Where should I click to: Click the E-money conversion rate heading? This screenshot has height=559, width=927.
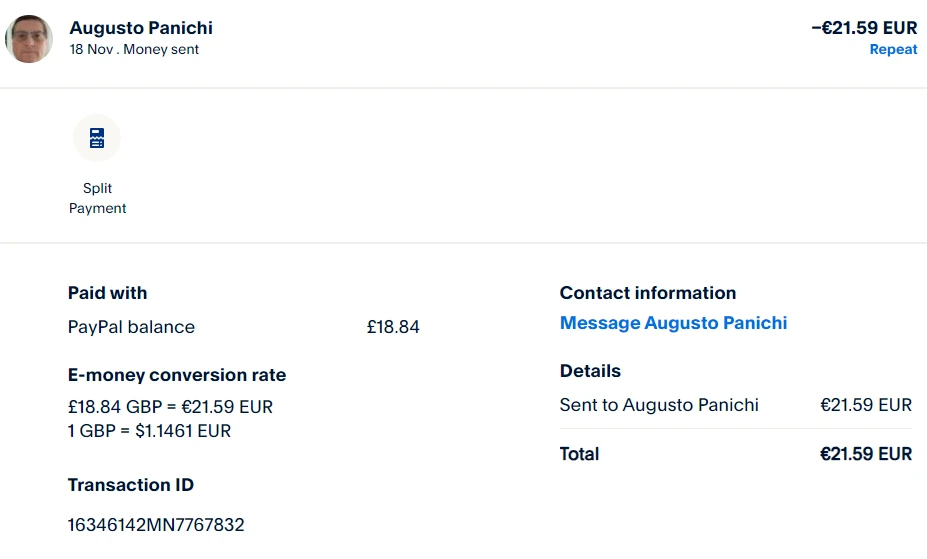(177, 376)
